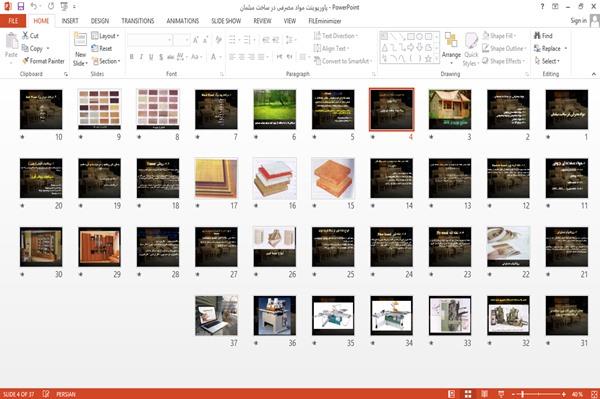Screen dimensions: 600x399
Task: Toggle Bold formatting button
Action: click(132, 57)
